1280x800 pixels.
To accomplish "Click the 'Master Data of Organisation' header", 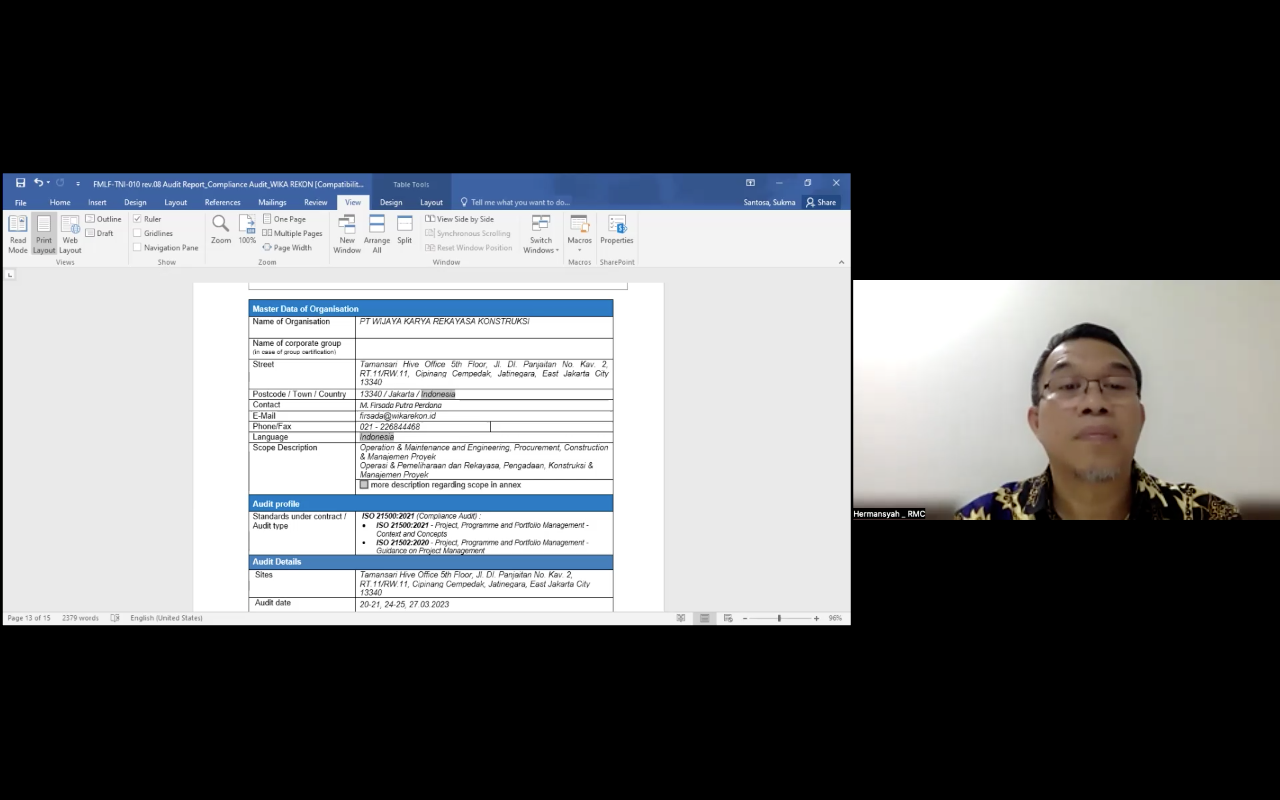I will click(x=431, y=309).
